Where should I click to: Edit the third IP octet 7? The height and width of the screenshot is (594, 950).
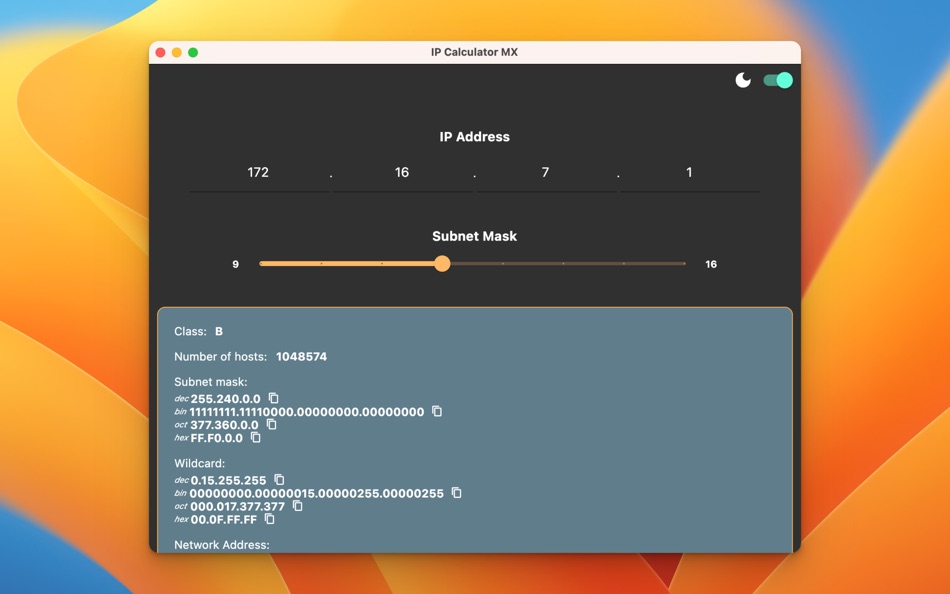tap(545, 173)
